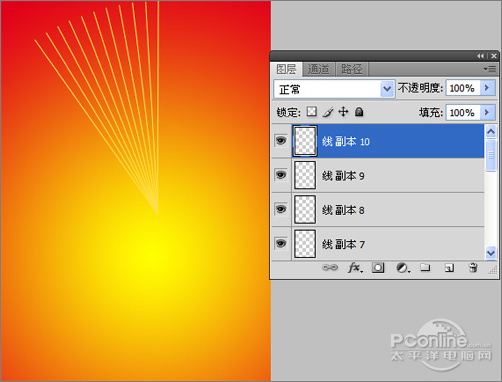The width and height of the screenshot is (502, 382).
Task: Lock all with padlock icon
Action: (x=359, y=112)
